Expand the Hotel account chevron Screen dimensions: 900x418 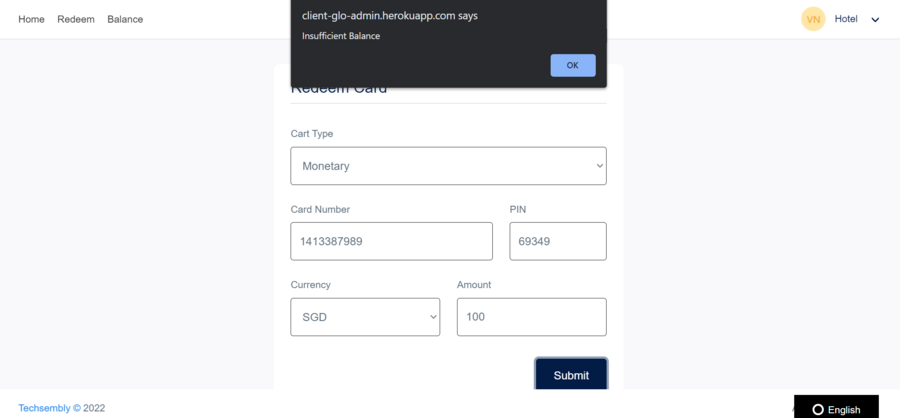pyautogui.click(x=875, y=20)
